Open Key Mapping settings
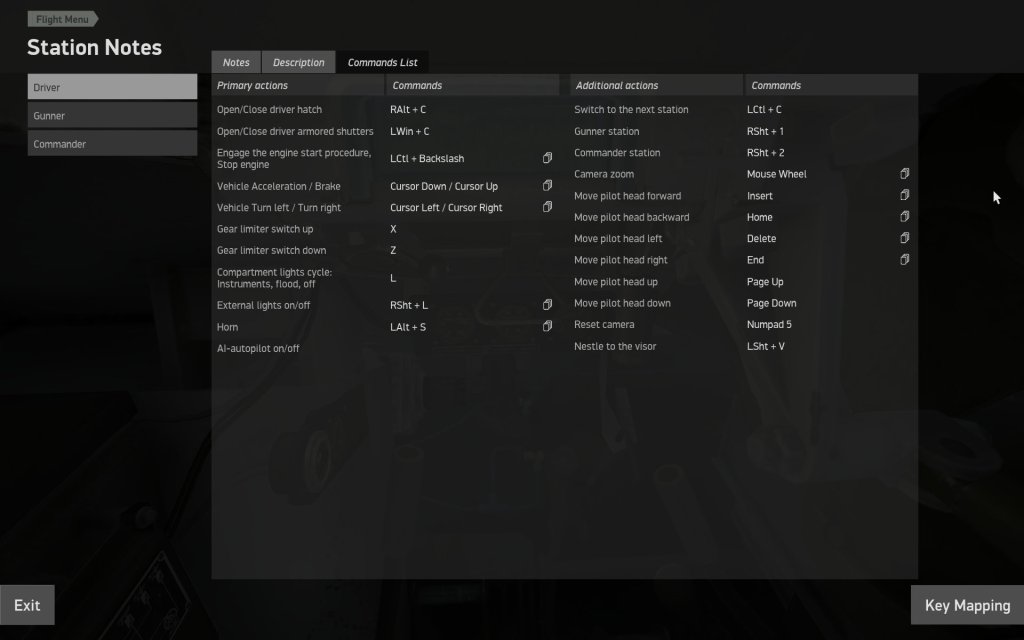The height and width of the screenshot is (640, 1024). [967, 605]
